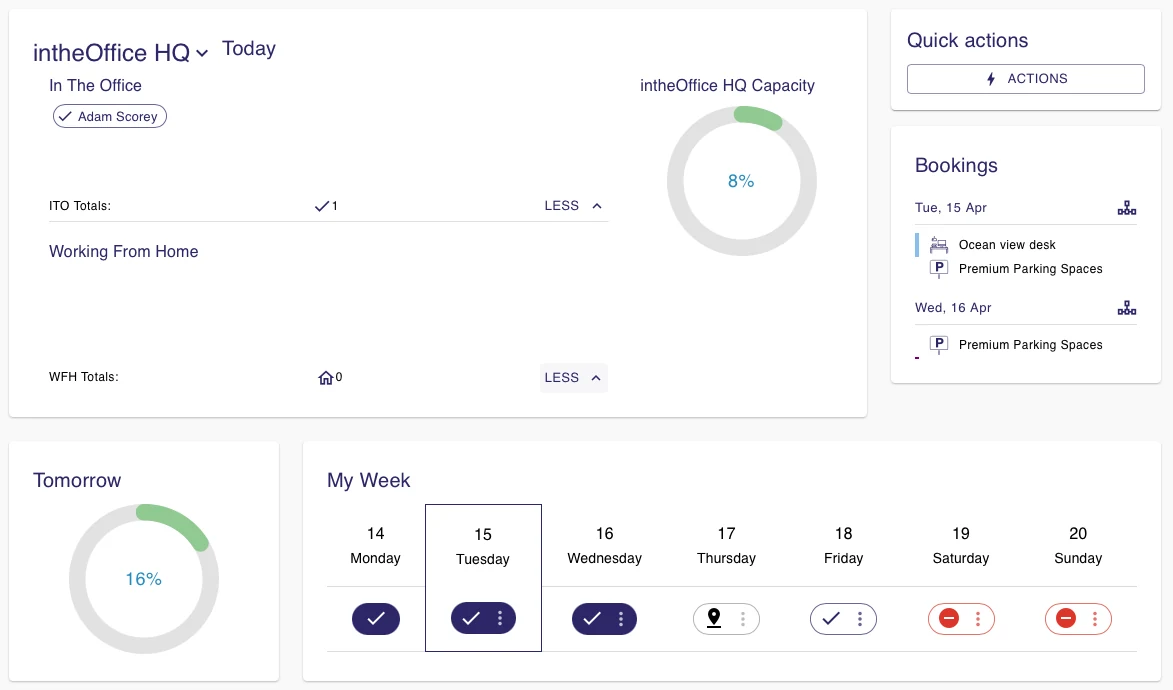
Task: Click the floor plan icon for Wed, 16 Apr
Action: (1127, 308)
